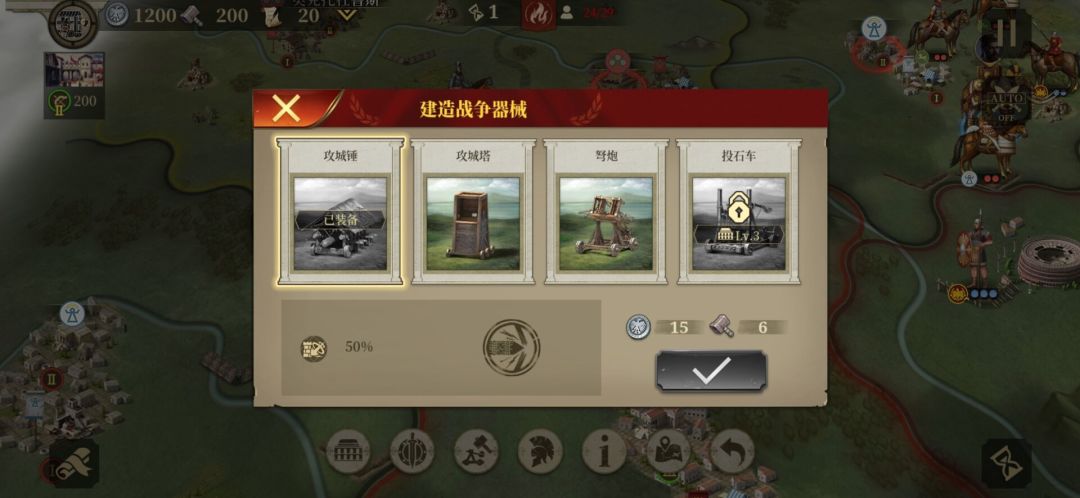
Task: Select the 攻城锤 battering ram card
Action: click(340, 211)
